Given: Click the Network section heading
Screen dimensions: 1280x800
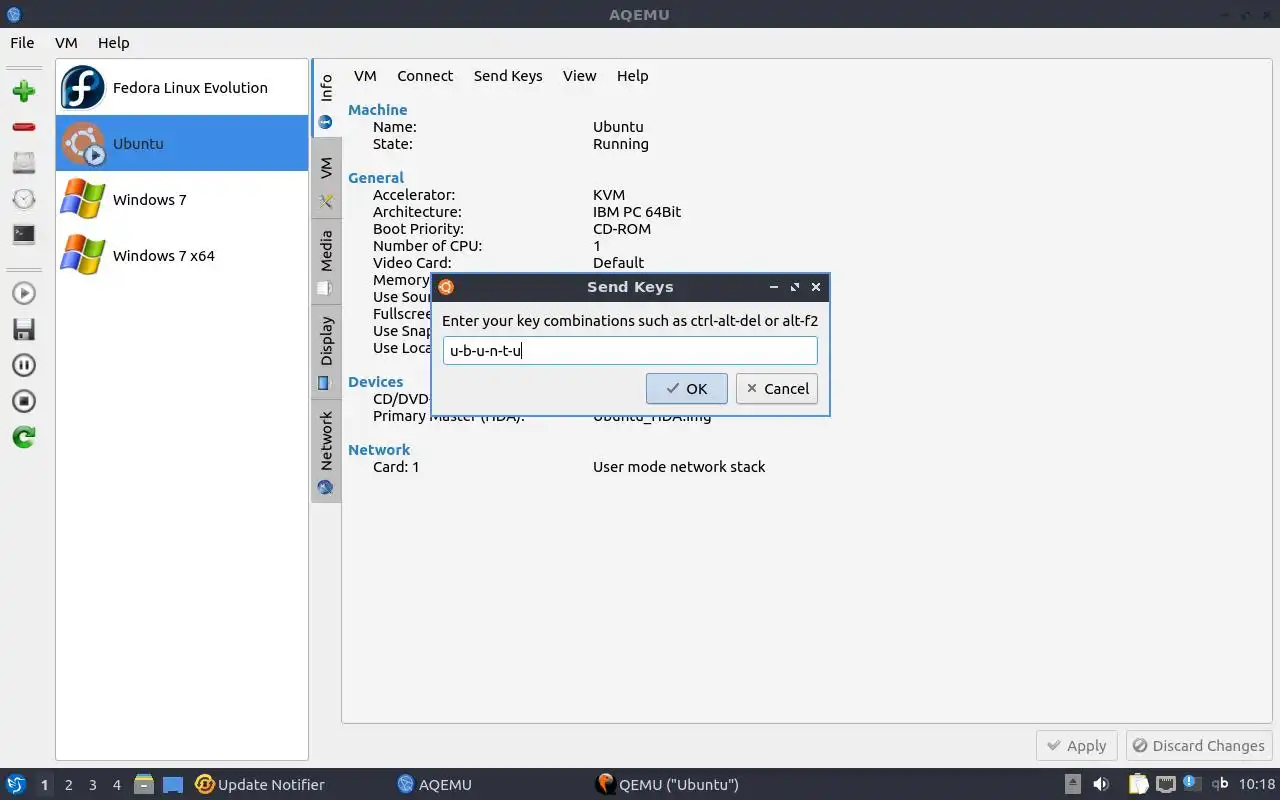Looking at the screenshot, I should pos(379,450).
